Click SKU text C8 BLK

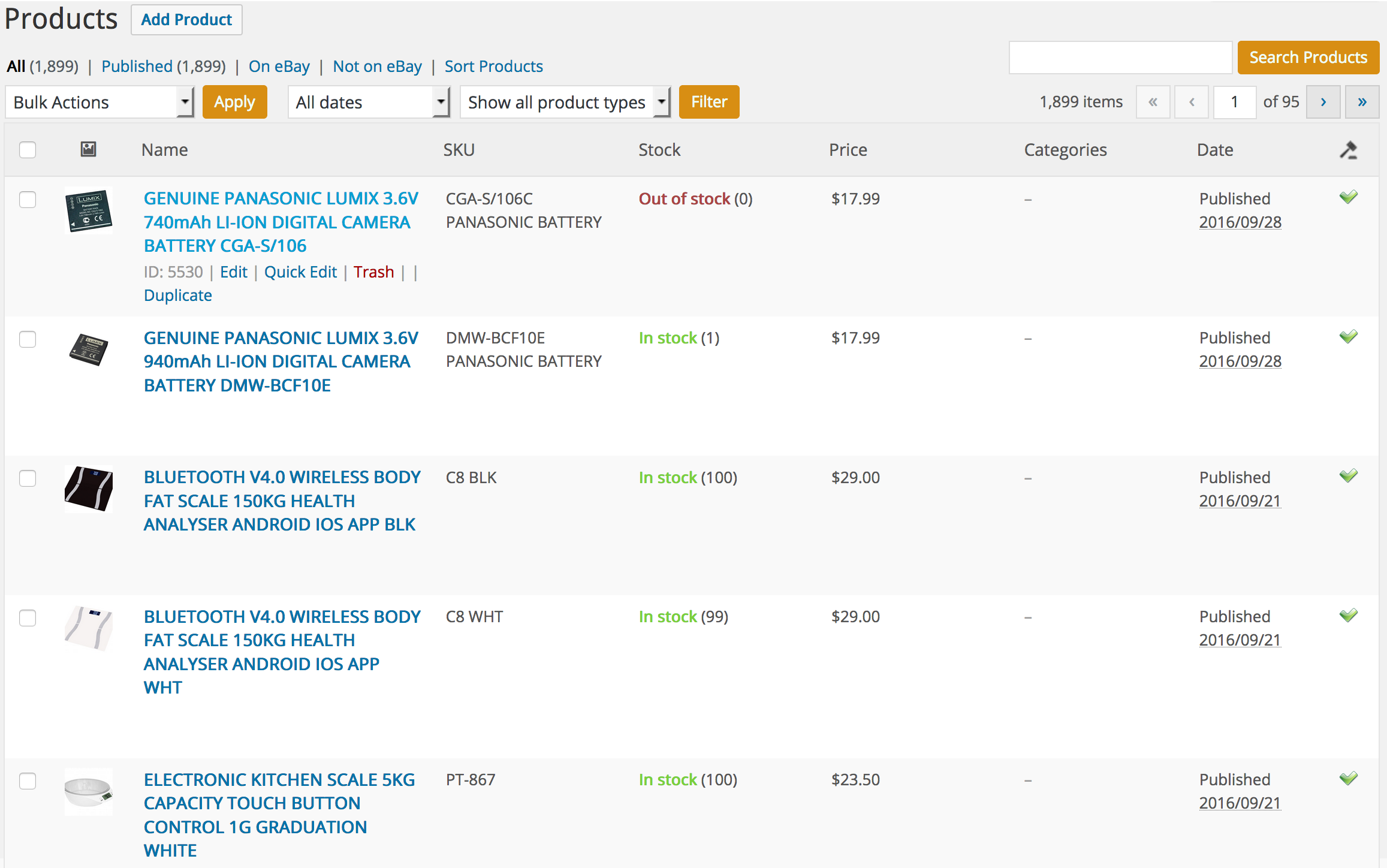coord(471,478)
